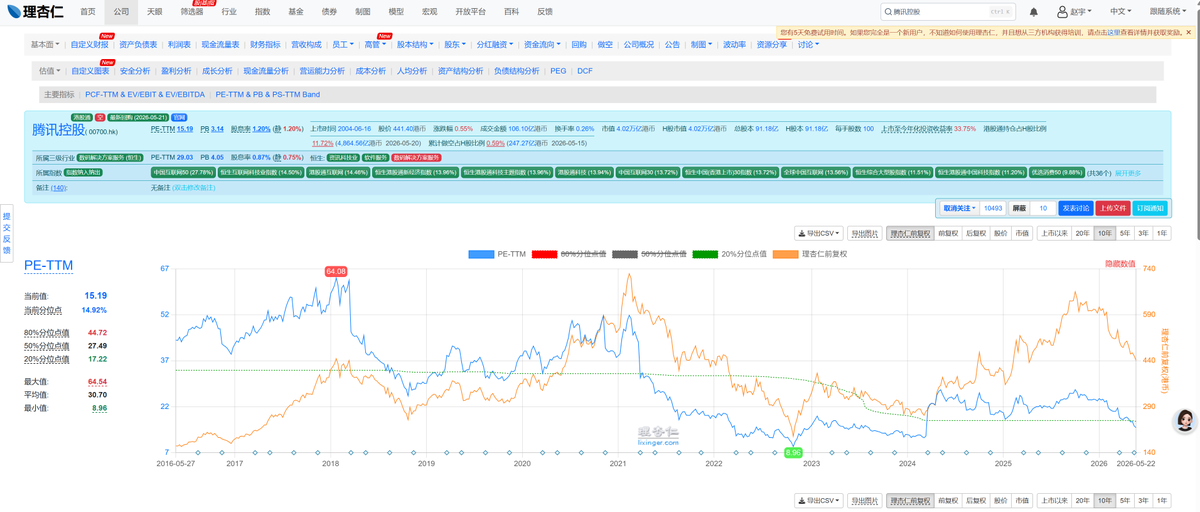This screenshot has height=512, width=1200.
Task: Open 导出CSV dropdown above chart
Action: [x=819, y=233]
